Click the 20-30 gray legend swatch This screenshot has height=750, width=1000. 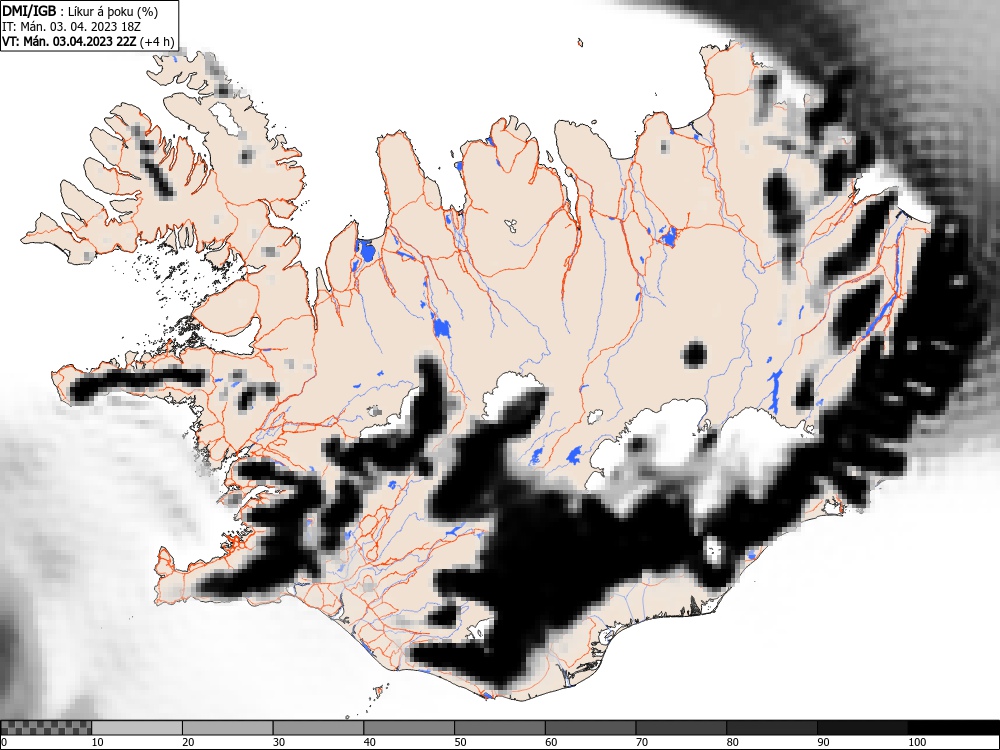click(x=228, y=728)
